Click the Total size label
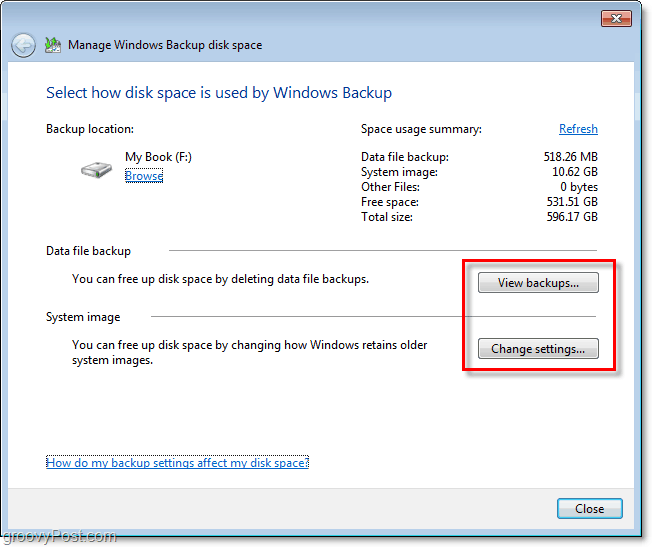The width and height of the screenshot is (652, 547). pos(387,217)
